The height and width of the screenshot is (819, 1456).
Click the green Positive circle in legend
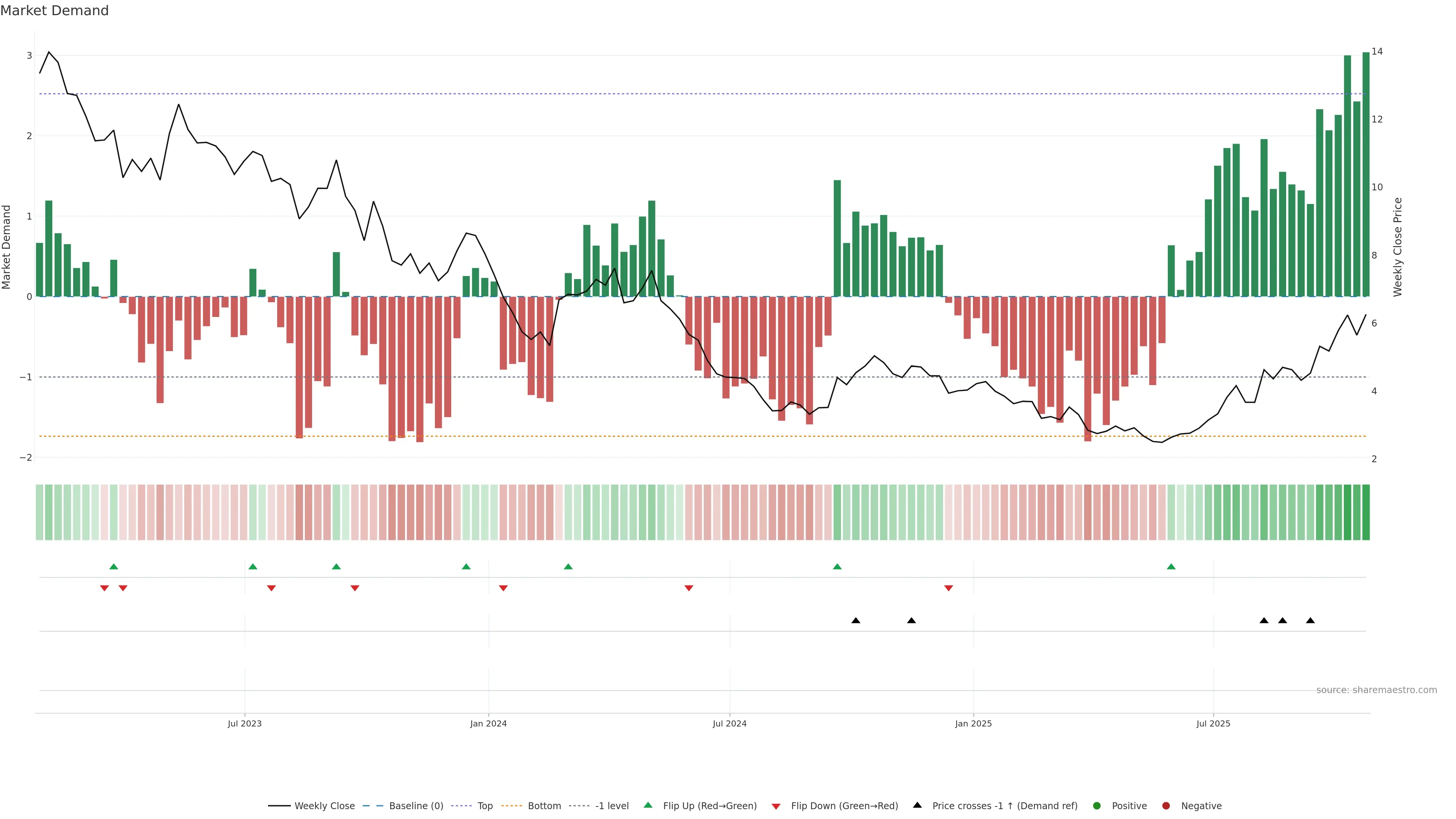point(1097,806)
